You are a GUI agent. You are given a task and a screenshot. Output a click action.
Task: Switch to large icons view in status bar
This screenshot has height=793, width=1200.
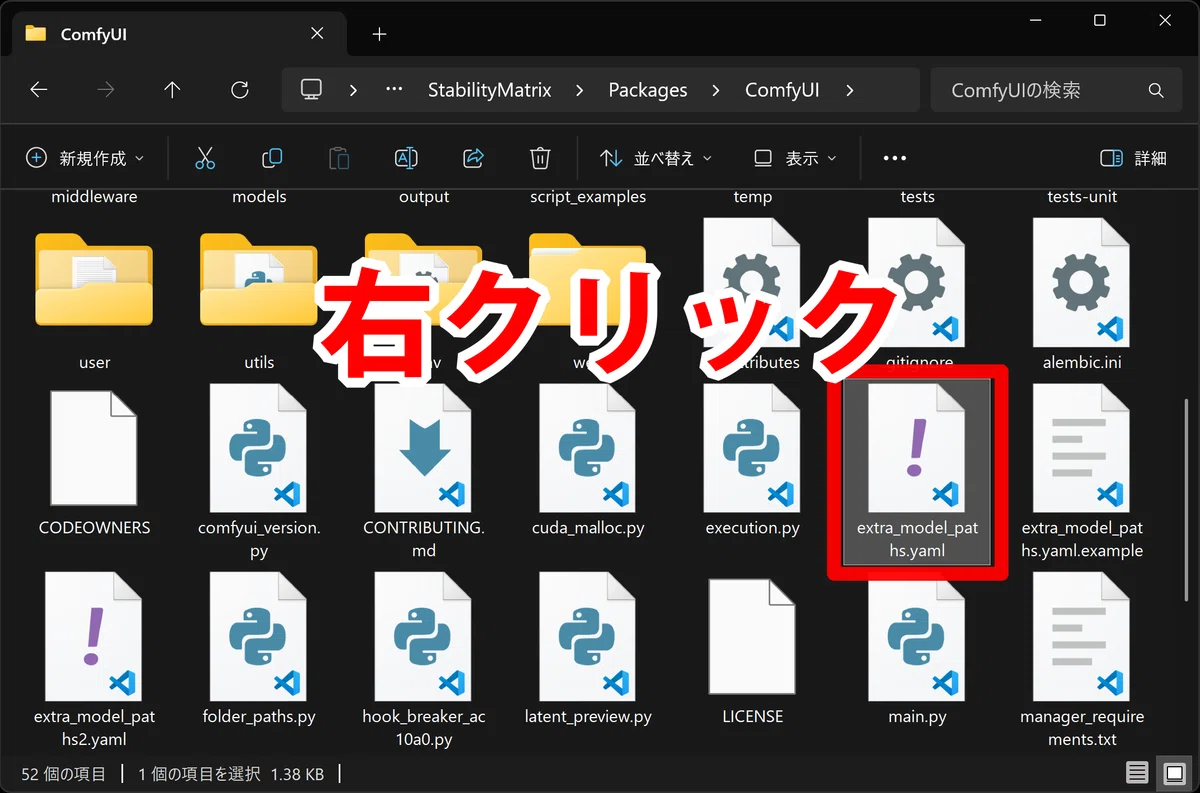pyautogui.click(x=1174, y=773)
